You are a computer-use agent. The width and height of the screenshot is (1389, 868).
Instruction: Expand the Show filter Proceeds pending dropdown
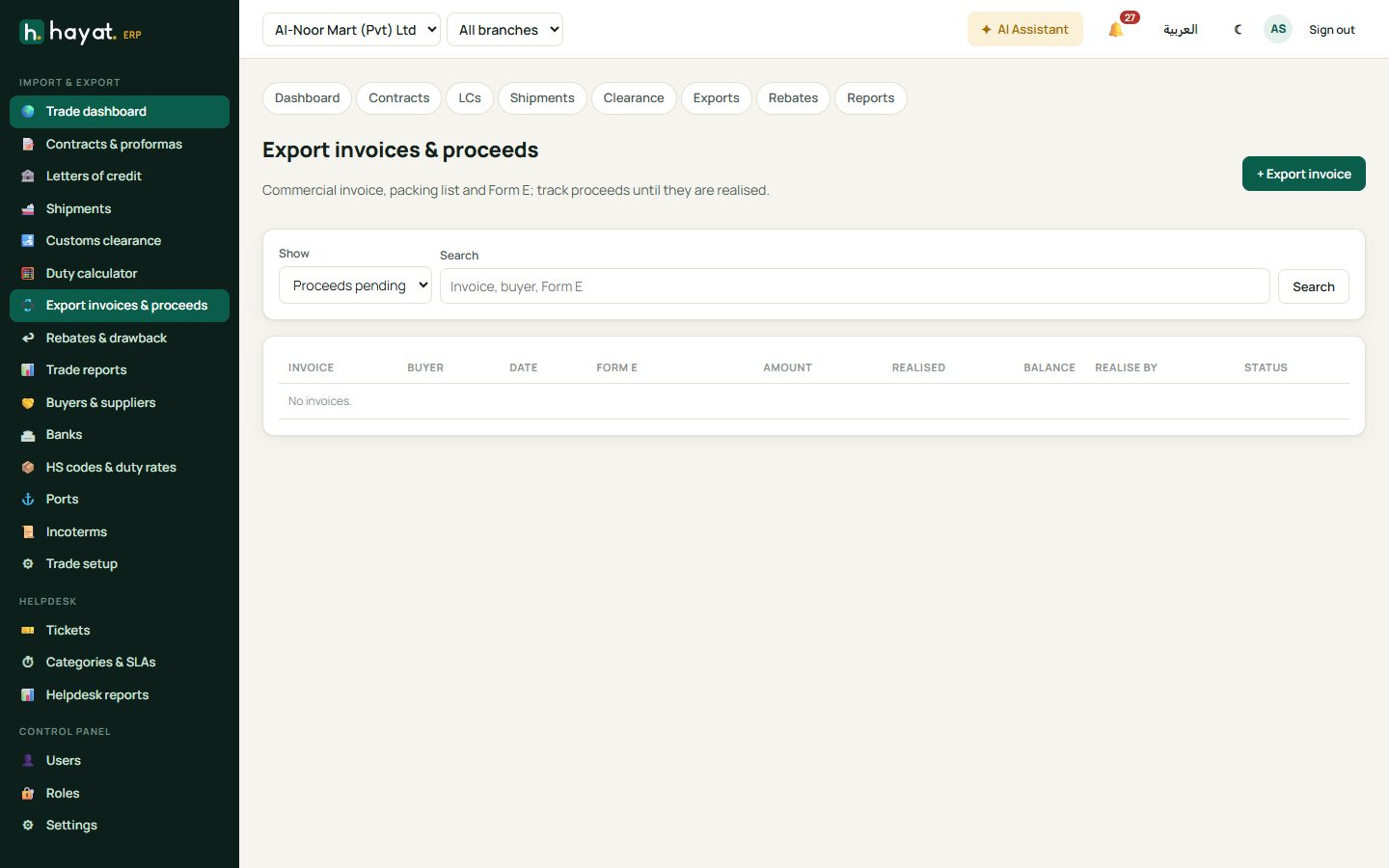point(355,285)
